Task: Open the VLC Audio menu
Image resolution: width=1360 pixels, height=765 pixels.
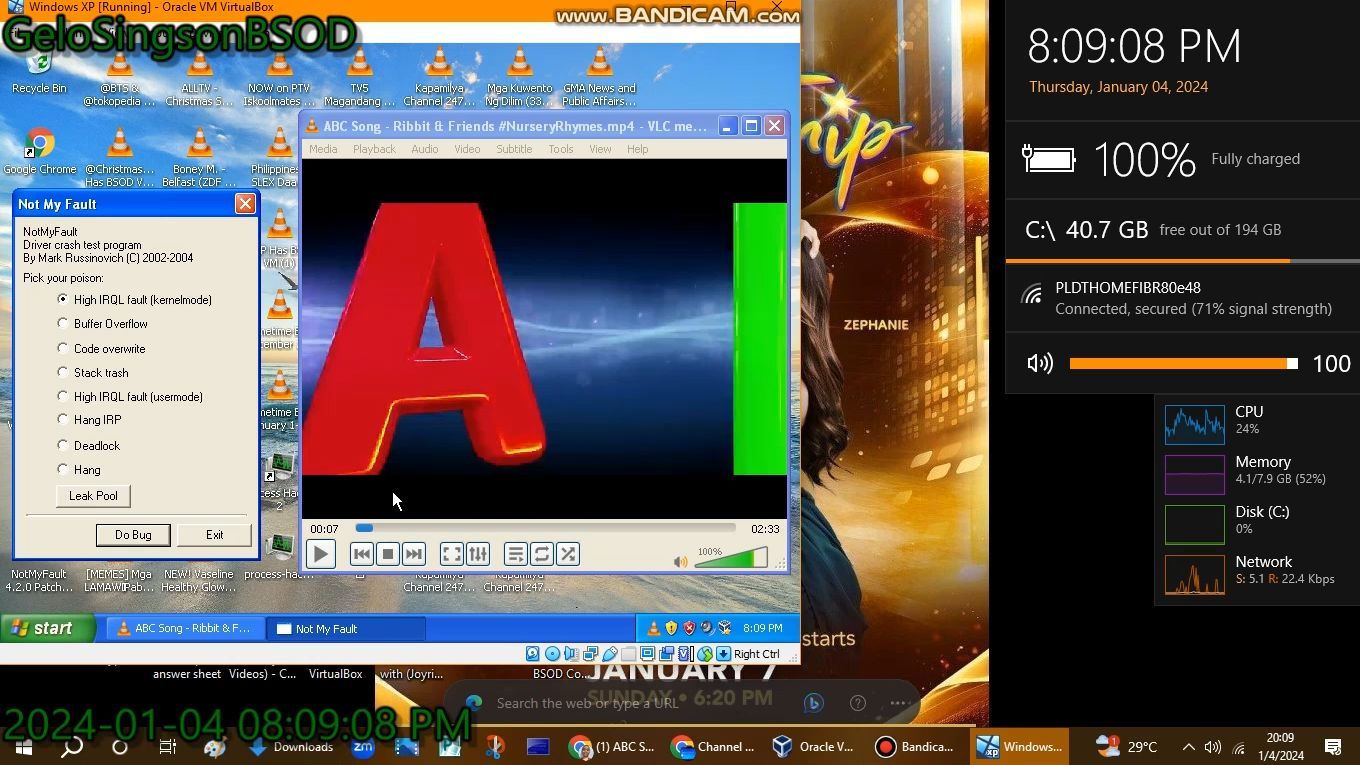Action: coord(425,149)
